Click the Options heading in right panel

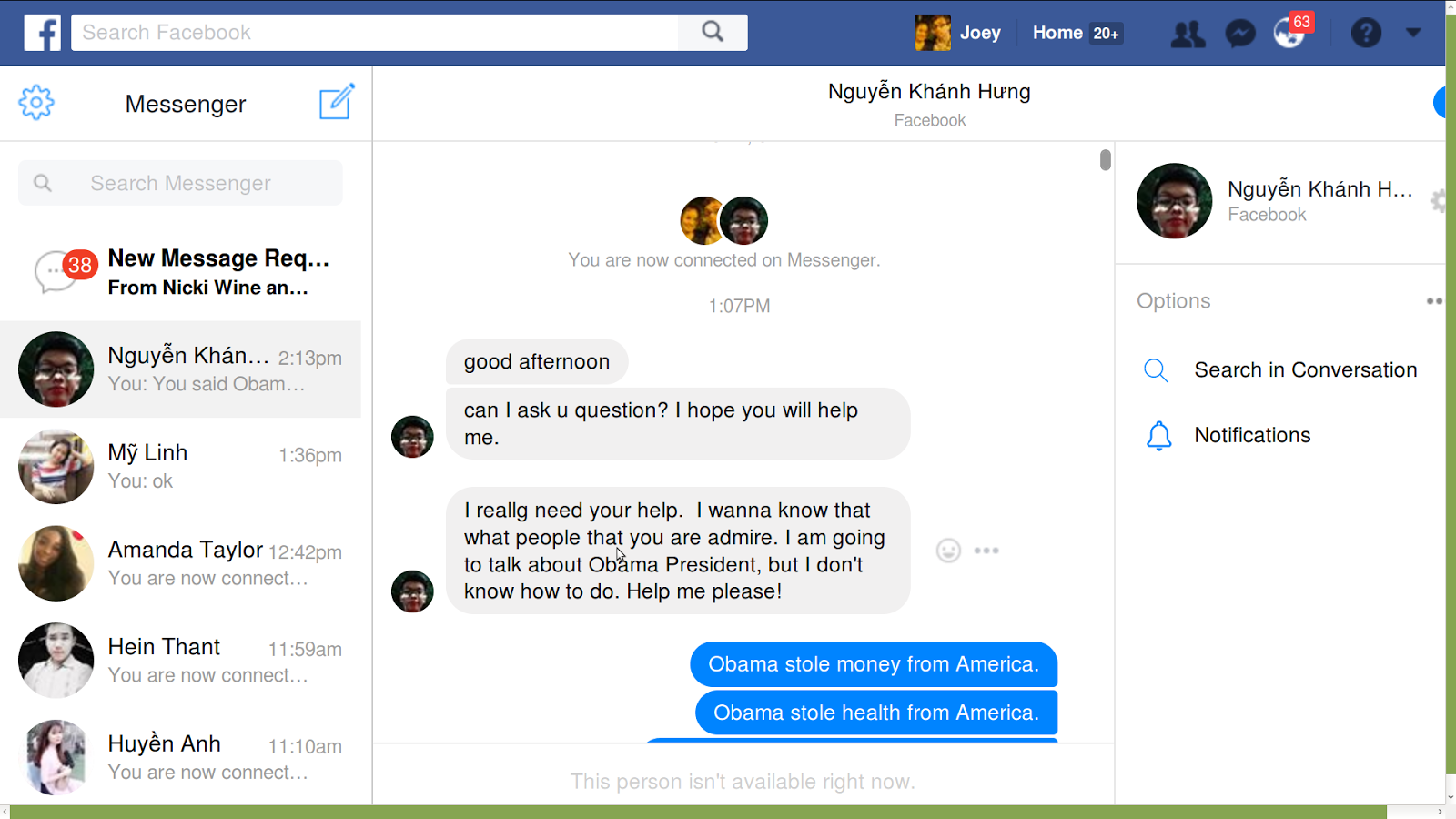click(x=1173, y=301)
